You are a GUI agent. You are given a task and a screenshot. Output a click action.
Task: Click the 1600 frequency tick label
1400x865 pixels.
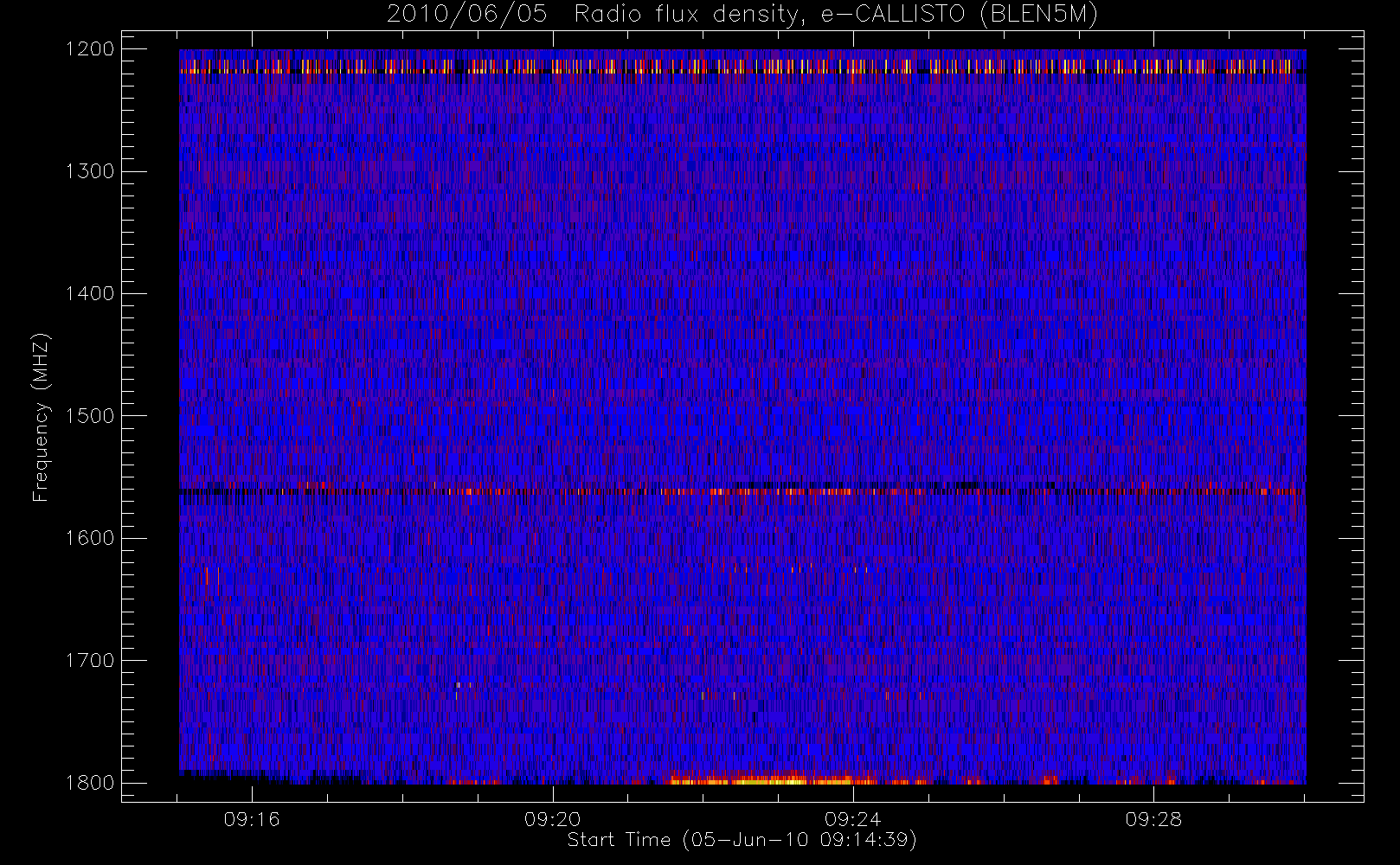(x=91, y=538)
